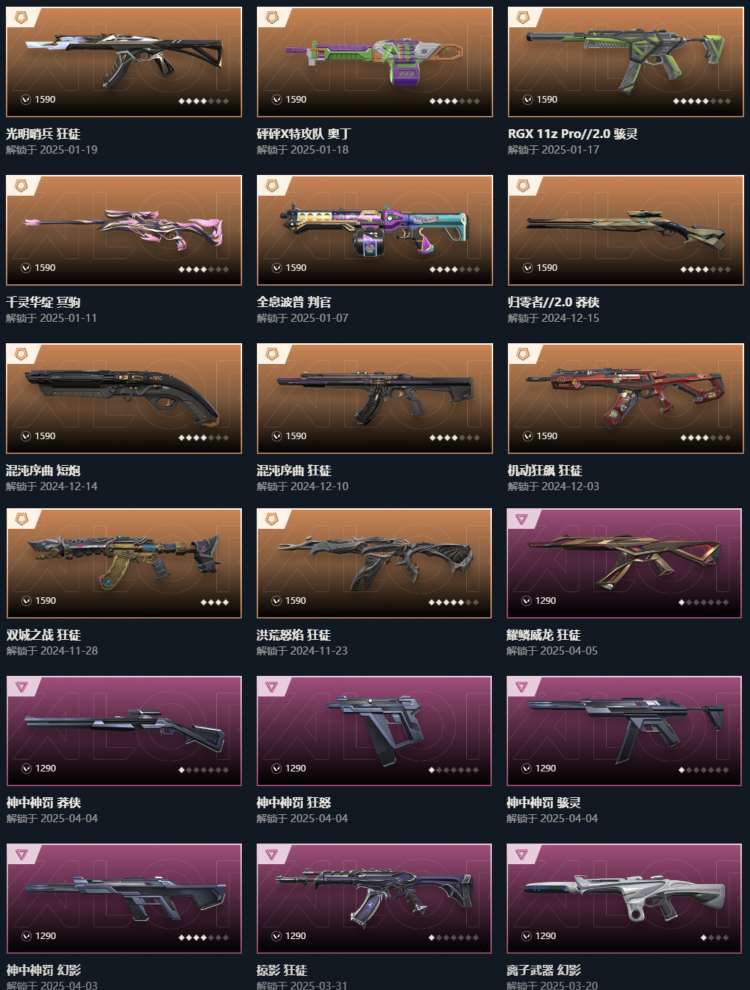Image resolution: width=750 pixels, height=990 pixels.
Task: Click the 神中神罚 骇灵 skin title
Action: pyautogui.click(x=544, y=802)
